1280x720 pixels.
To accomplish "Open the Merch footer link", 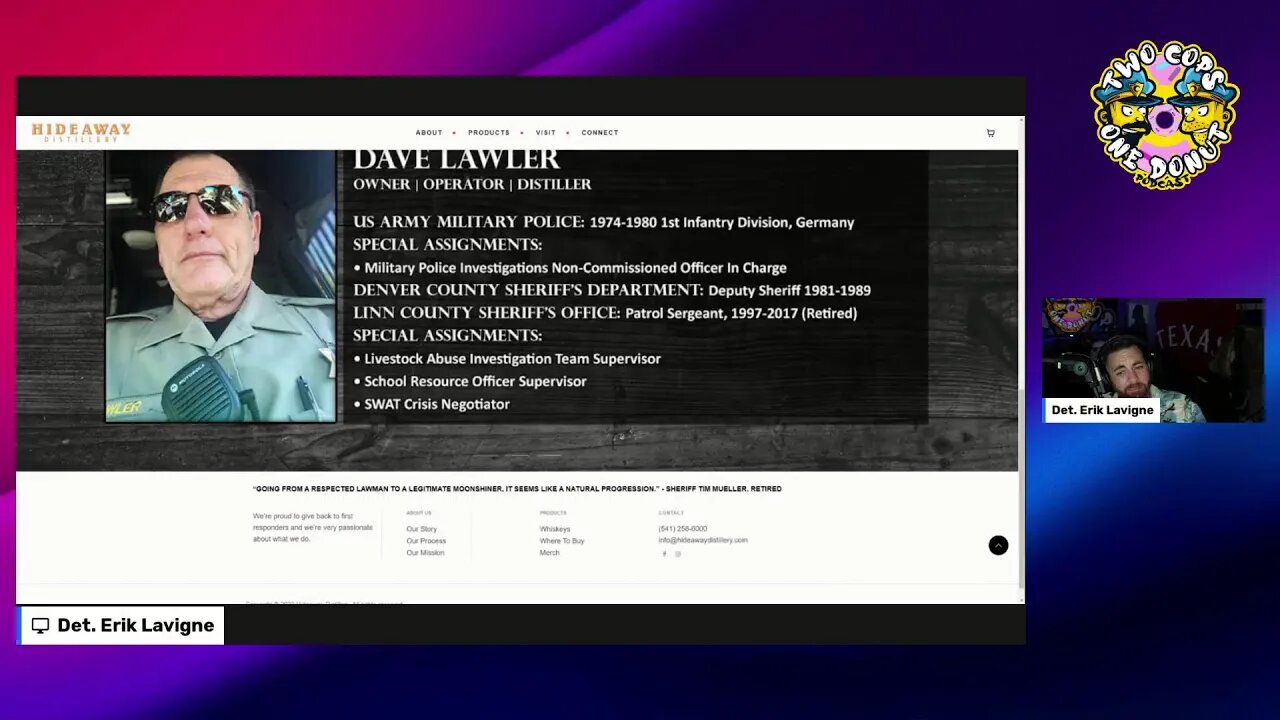I will 550,553.
